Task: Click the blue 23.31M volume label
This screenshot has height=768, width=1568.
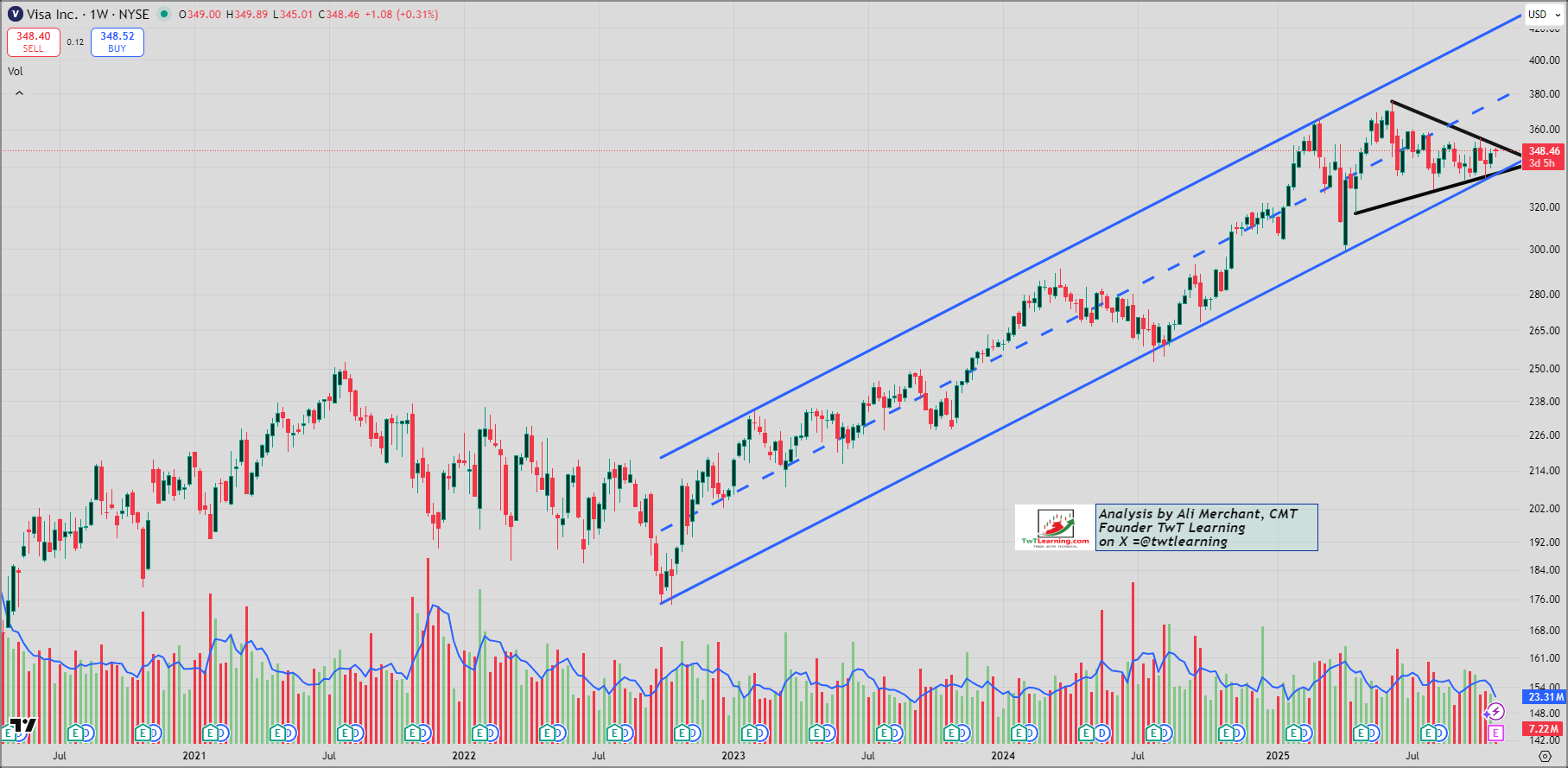Action: (x=1545, y=697)
